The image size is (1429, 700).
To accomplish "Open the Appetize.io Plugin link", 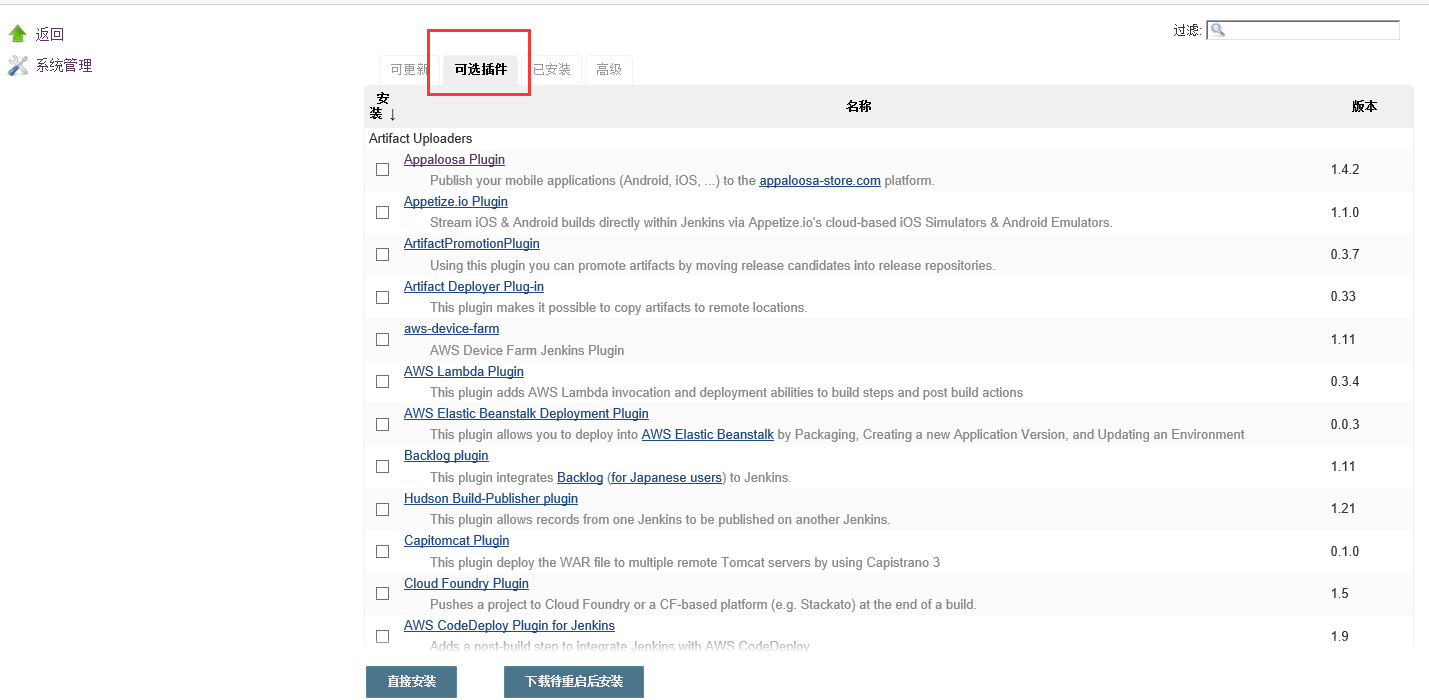I will pos(456,202).
